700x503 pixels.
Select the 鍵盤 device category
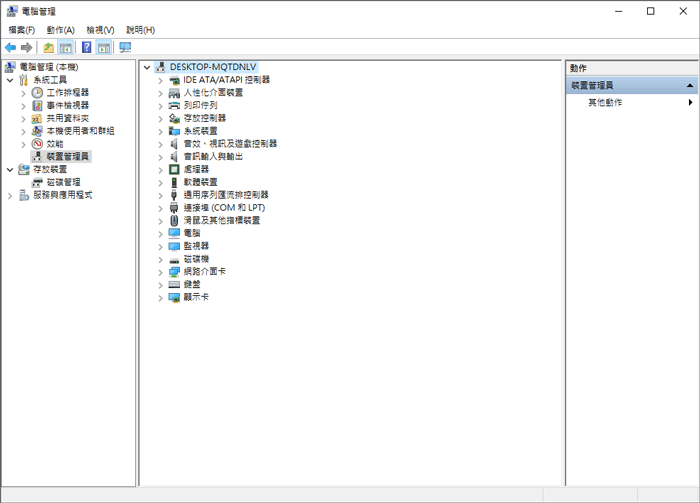pos(192,284)
